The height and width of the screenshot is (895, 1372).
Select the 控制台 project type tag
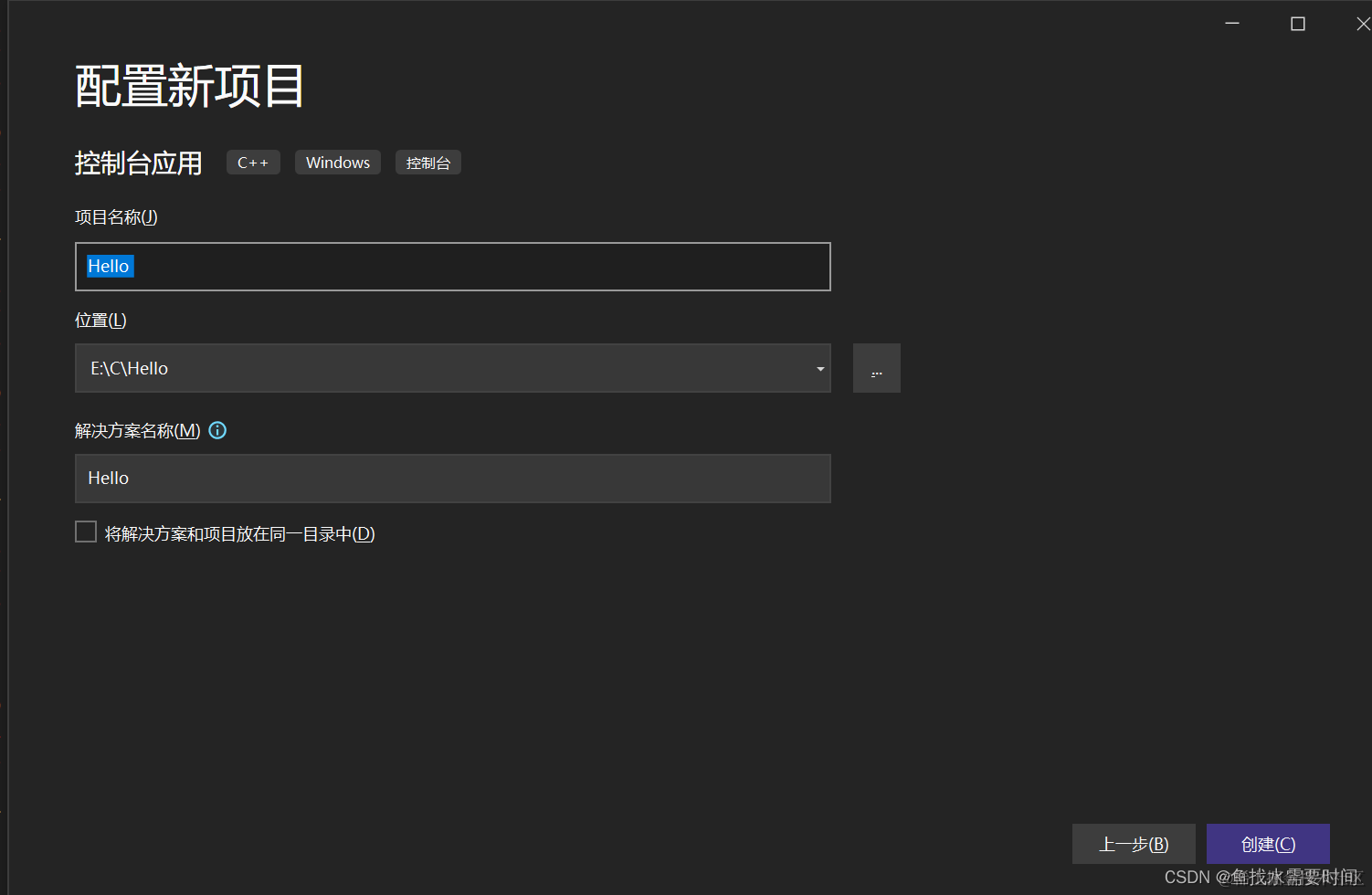tap(427, 162)
